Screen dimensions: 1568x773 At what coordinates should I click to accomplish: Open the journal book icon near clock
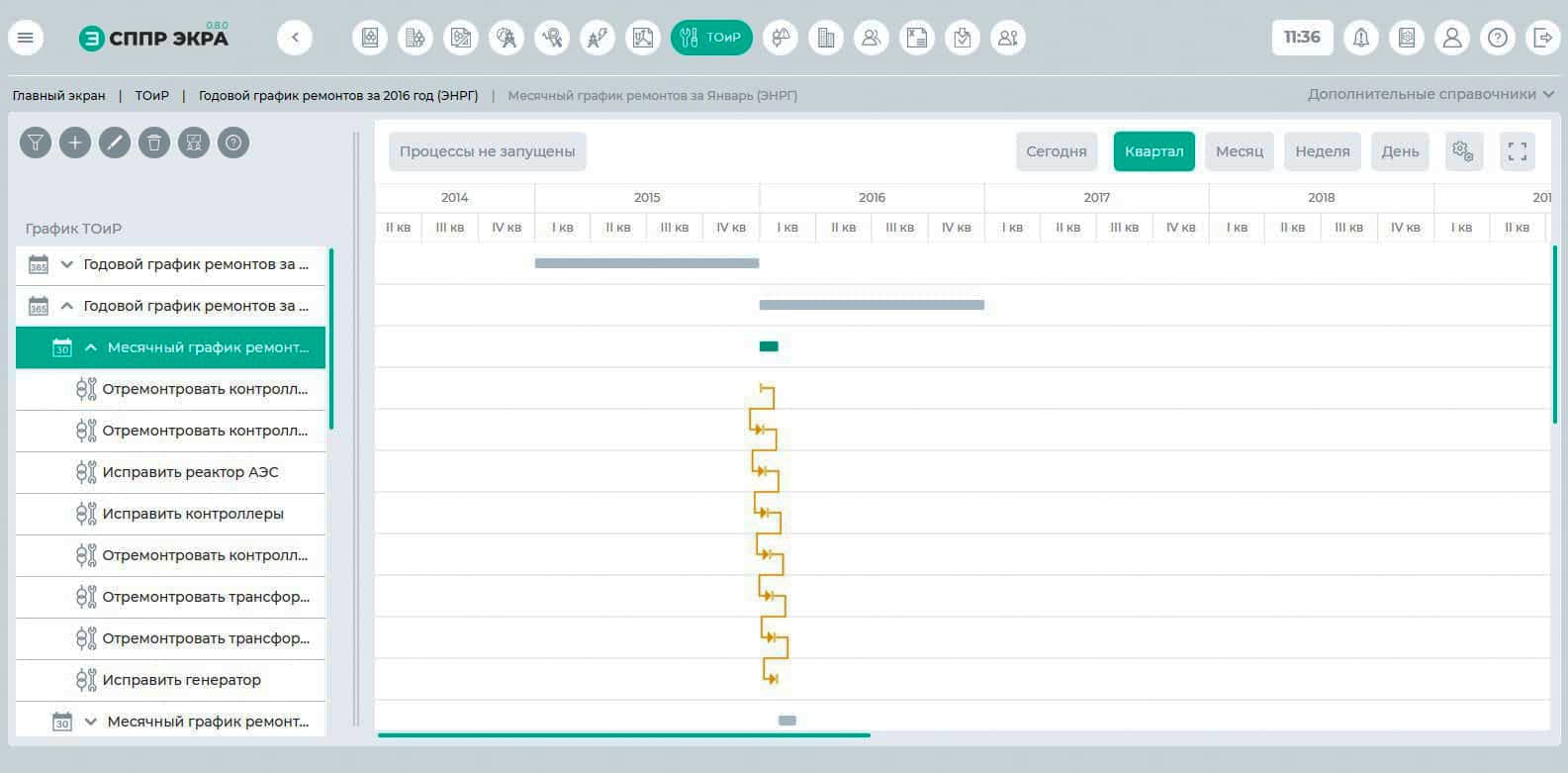(1407, 38)
